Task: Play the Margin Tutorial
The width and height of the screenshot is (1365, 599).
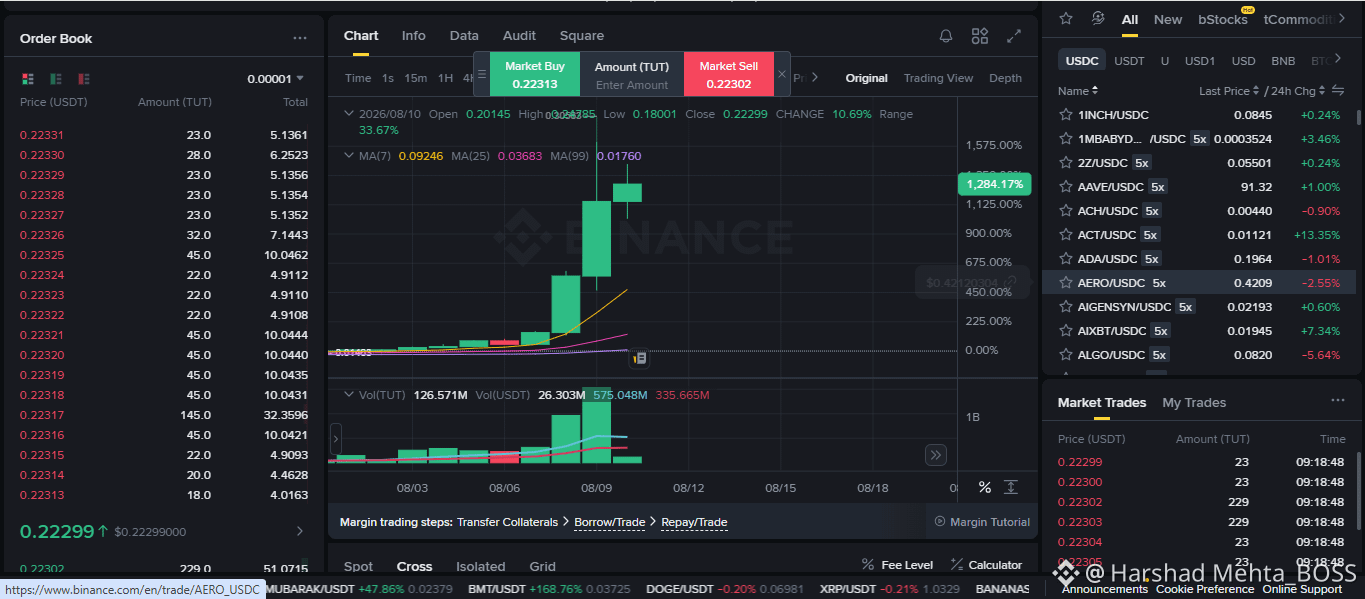Action: pos(982,522)
